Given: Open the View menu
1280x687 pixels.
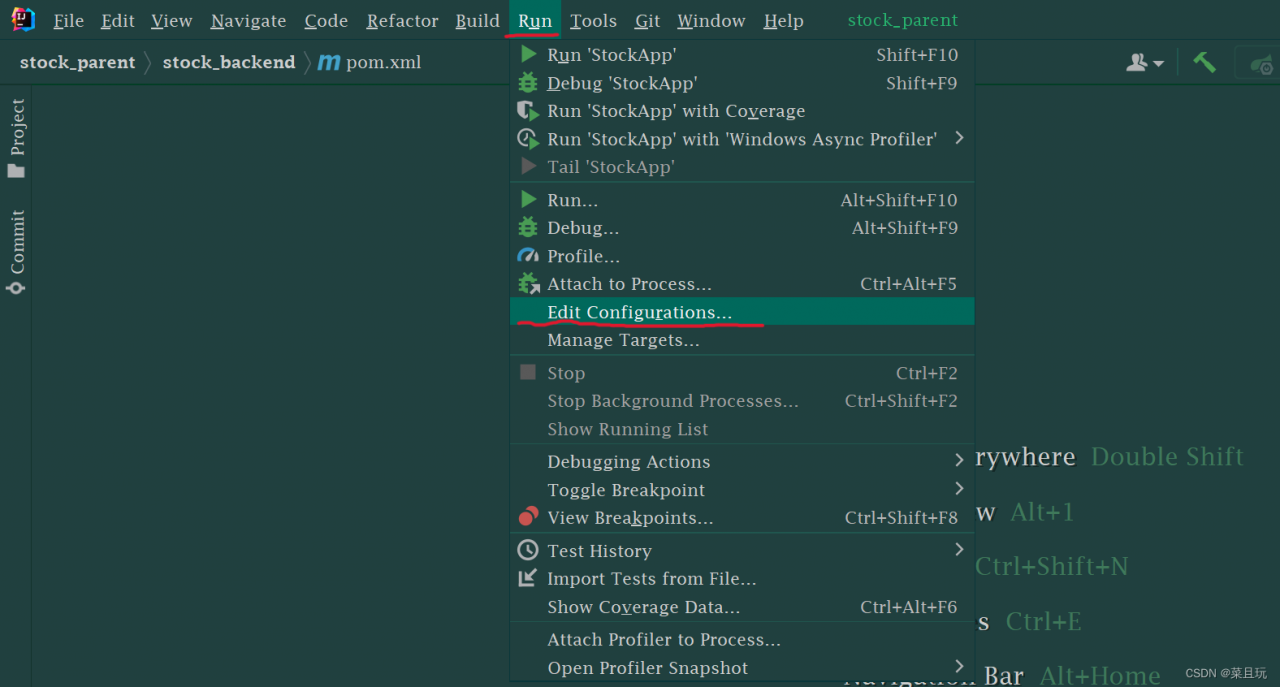Looking at the screenshot, I should point(172,20).
